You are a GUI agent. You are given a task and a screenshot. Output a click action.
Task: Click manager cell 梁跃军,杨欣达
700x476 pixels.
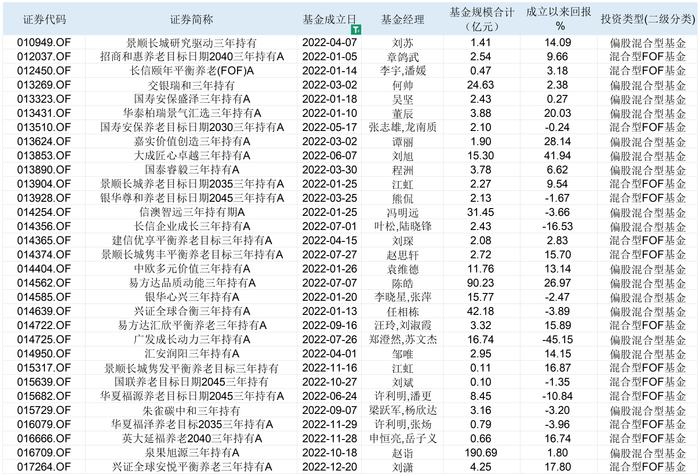(402, 410)
